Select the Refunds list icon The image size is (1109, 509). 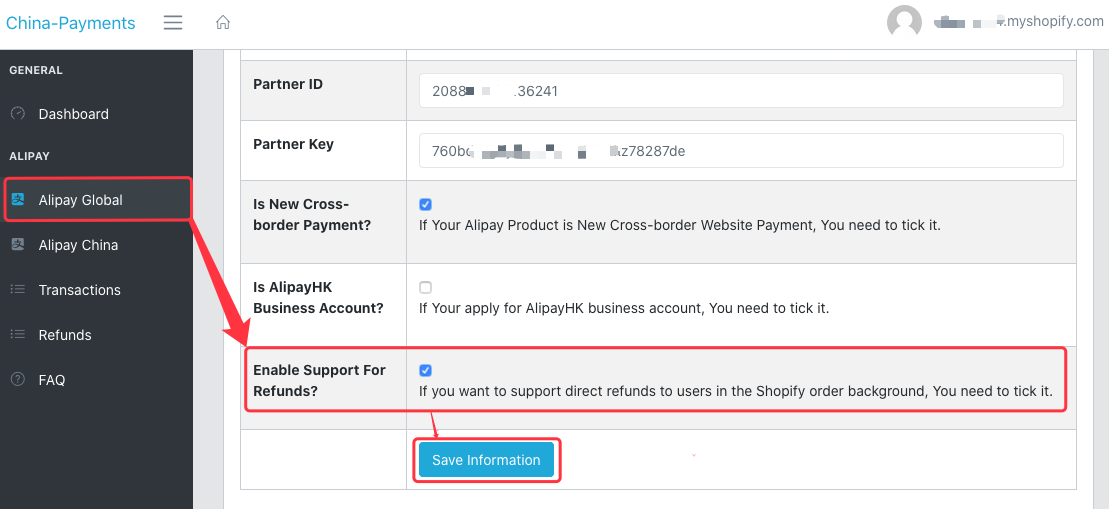click(18, 334)
